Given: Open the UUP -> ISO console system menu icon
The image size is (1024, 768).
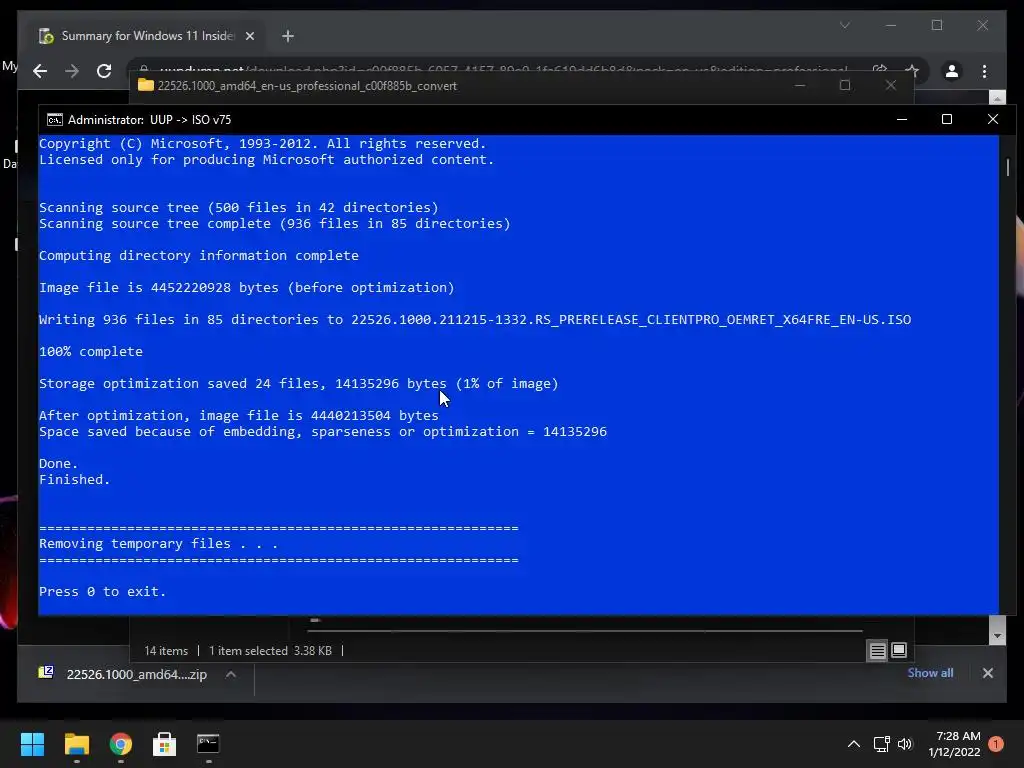Looking at the screenshot, I should (55, 120).
